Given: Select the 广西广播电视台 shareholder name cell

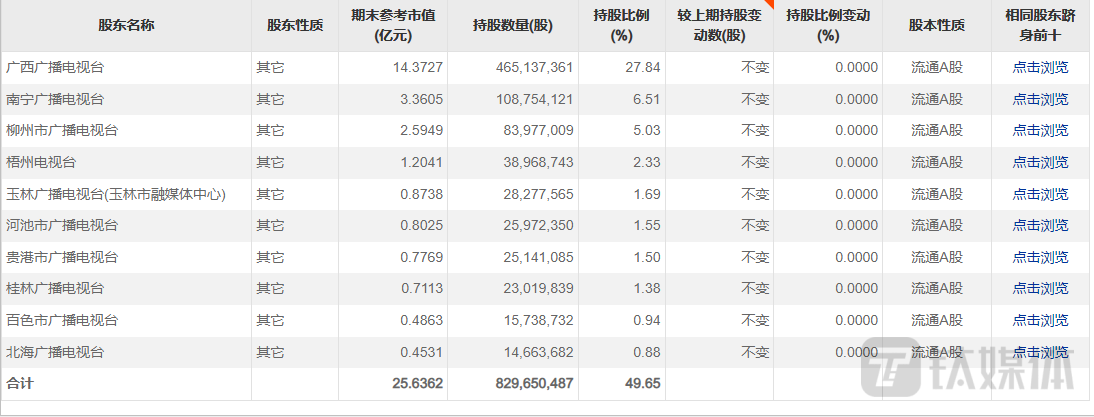Looking at the screenshot, I should [x=55, y=68].
